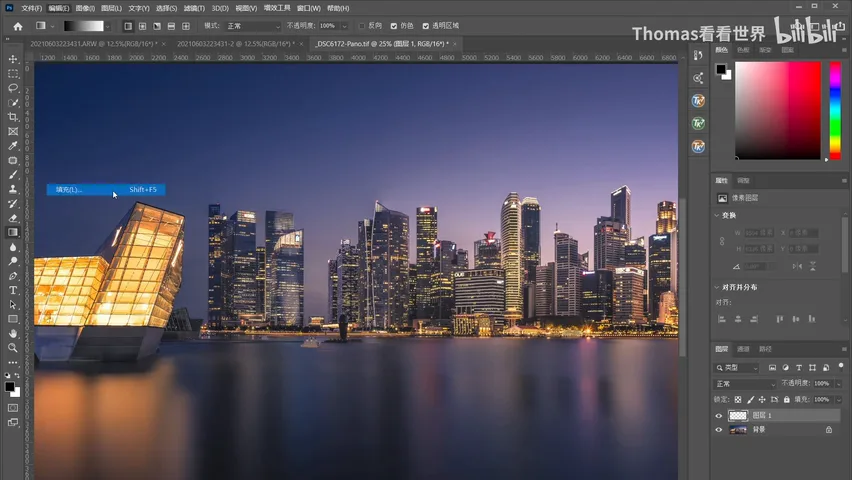
Task: Click the 图层 1 layer thumbnail
Action: point(738,416)
